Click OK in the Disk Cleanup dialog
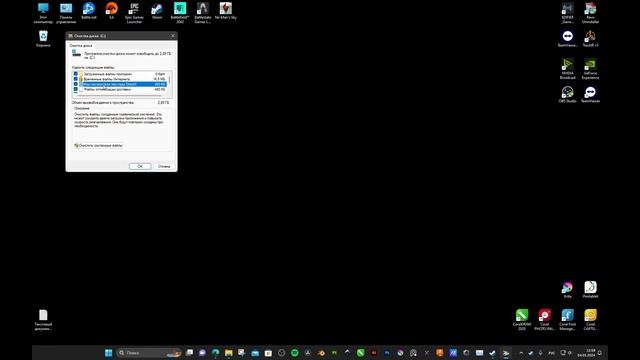This screenshot has height=360, width=640. [x=140, y=166]
